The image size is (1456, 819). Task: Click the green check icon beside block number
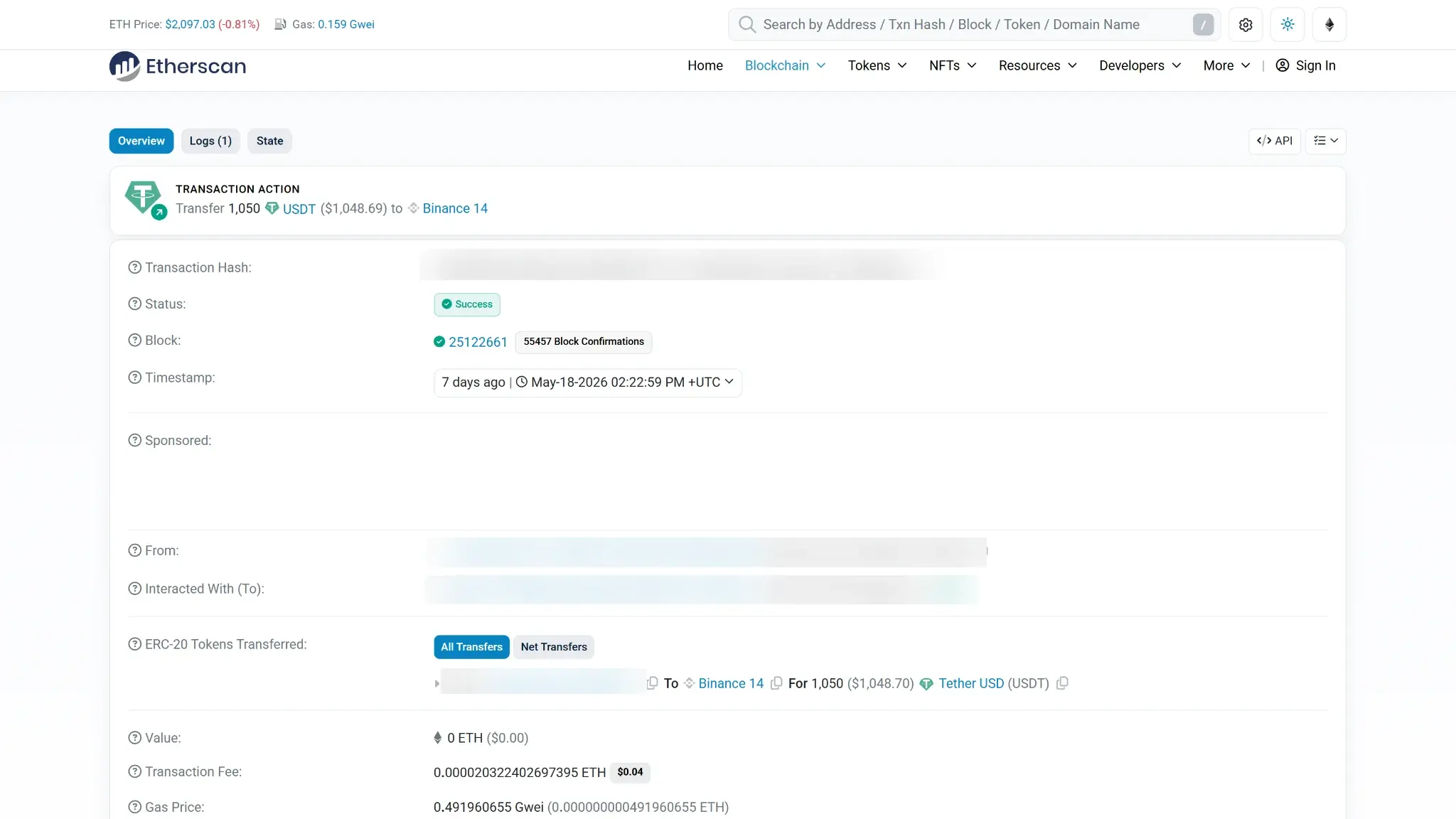click(439, 342)
